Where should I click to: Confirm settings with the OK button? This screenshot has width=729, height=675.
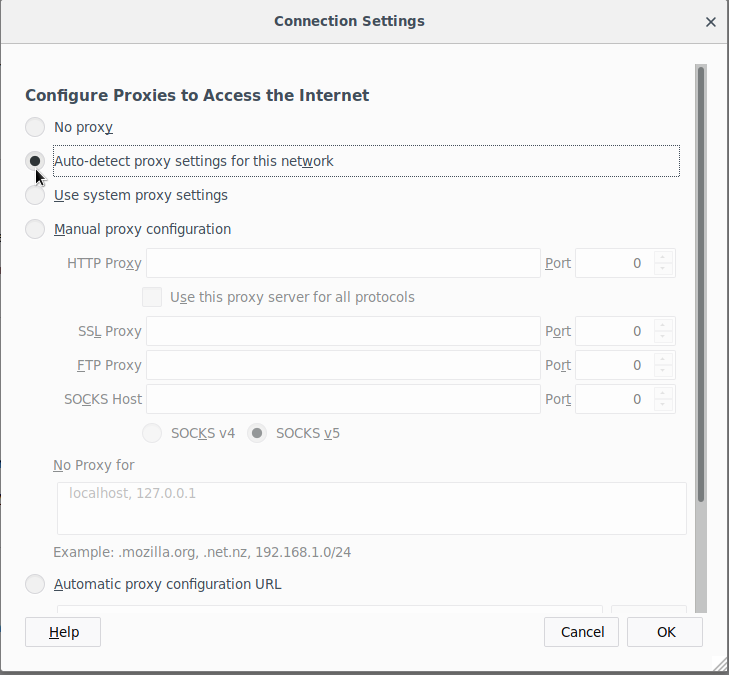coord(666,632)
